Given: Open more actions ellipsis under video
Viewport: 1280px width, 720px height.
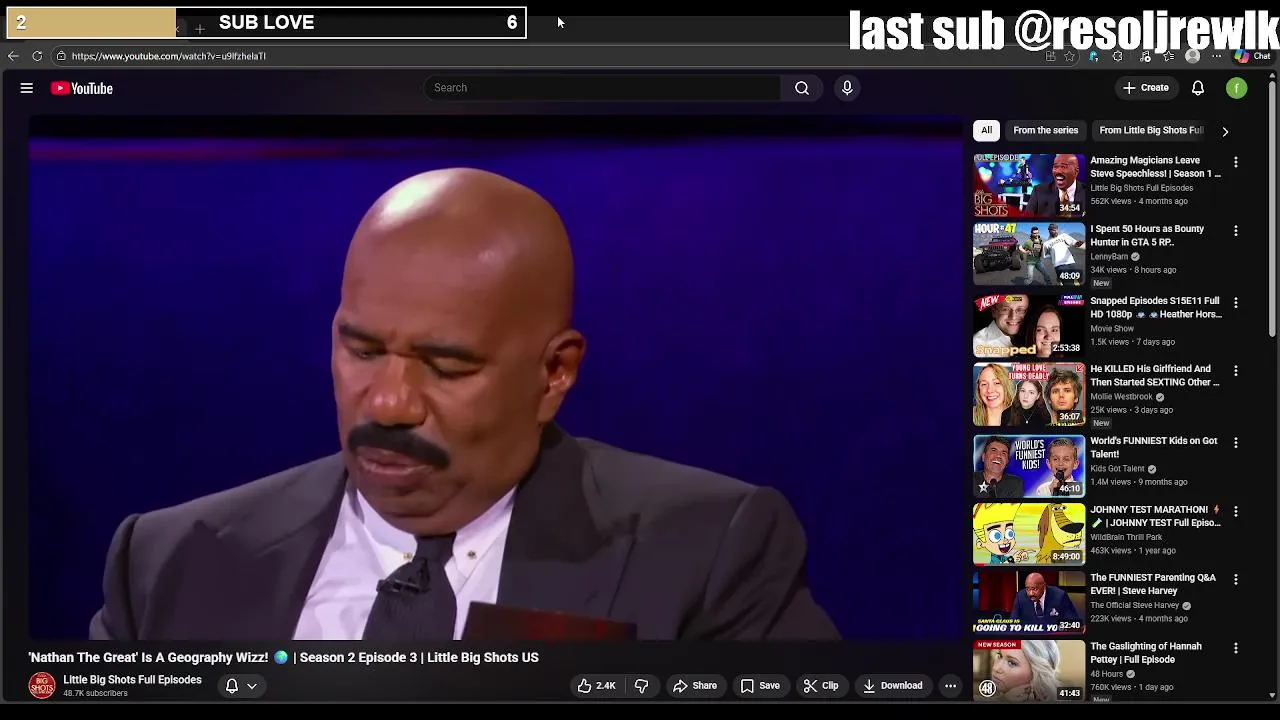Looking at the screenshot, I should coord(950,685).
